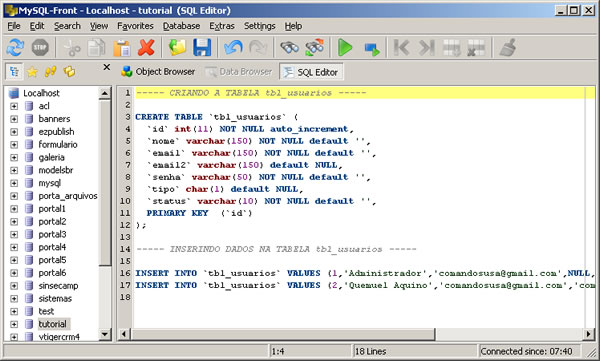Click the broom Clear icon
600x361 pixels.
[508, 48]
